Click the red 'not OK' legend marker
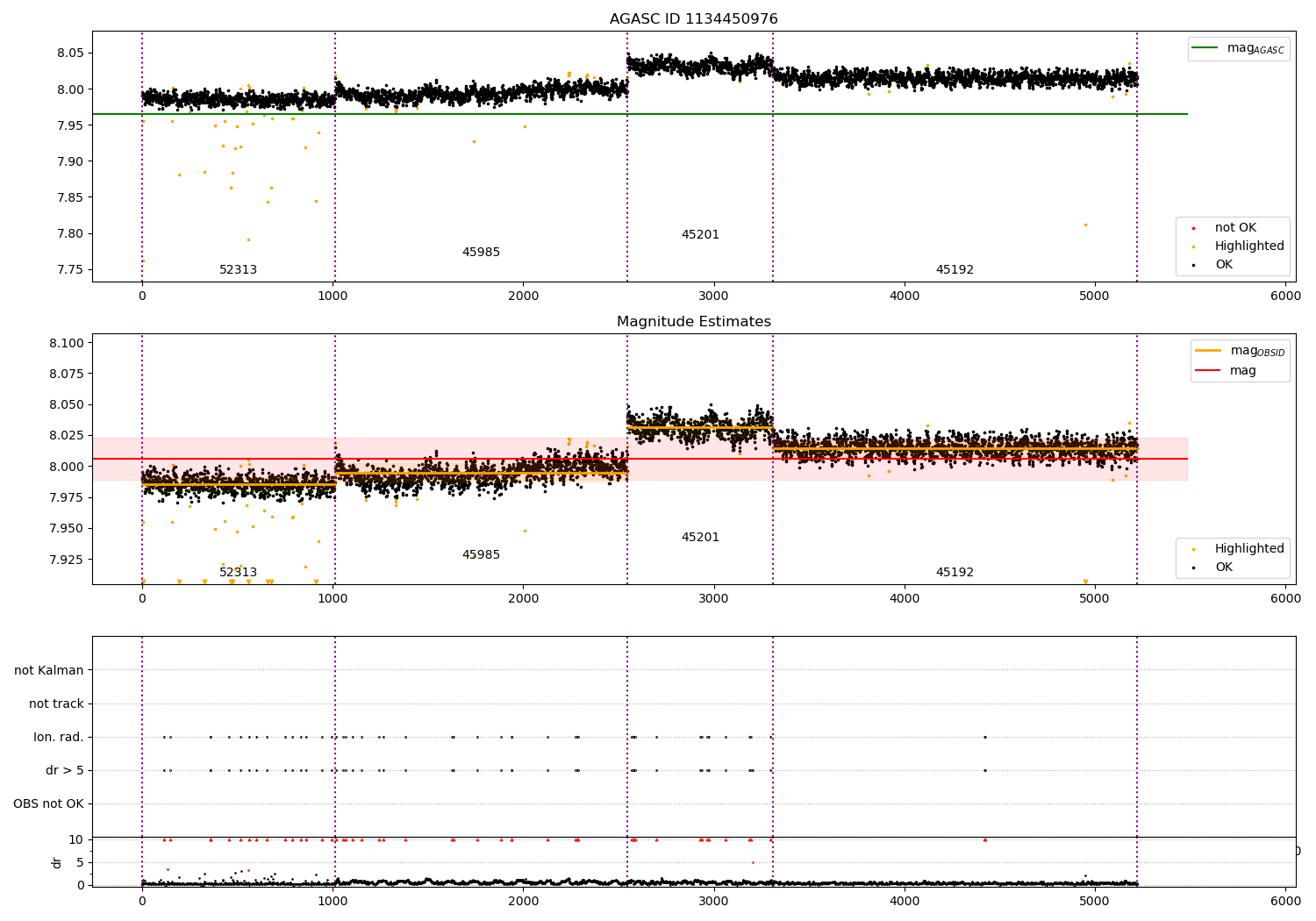Viewport: 1316px width, 921px height. point(1193,228)
